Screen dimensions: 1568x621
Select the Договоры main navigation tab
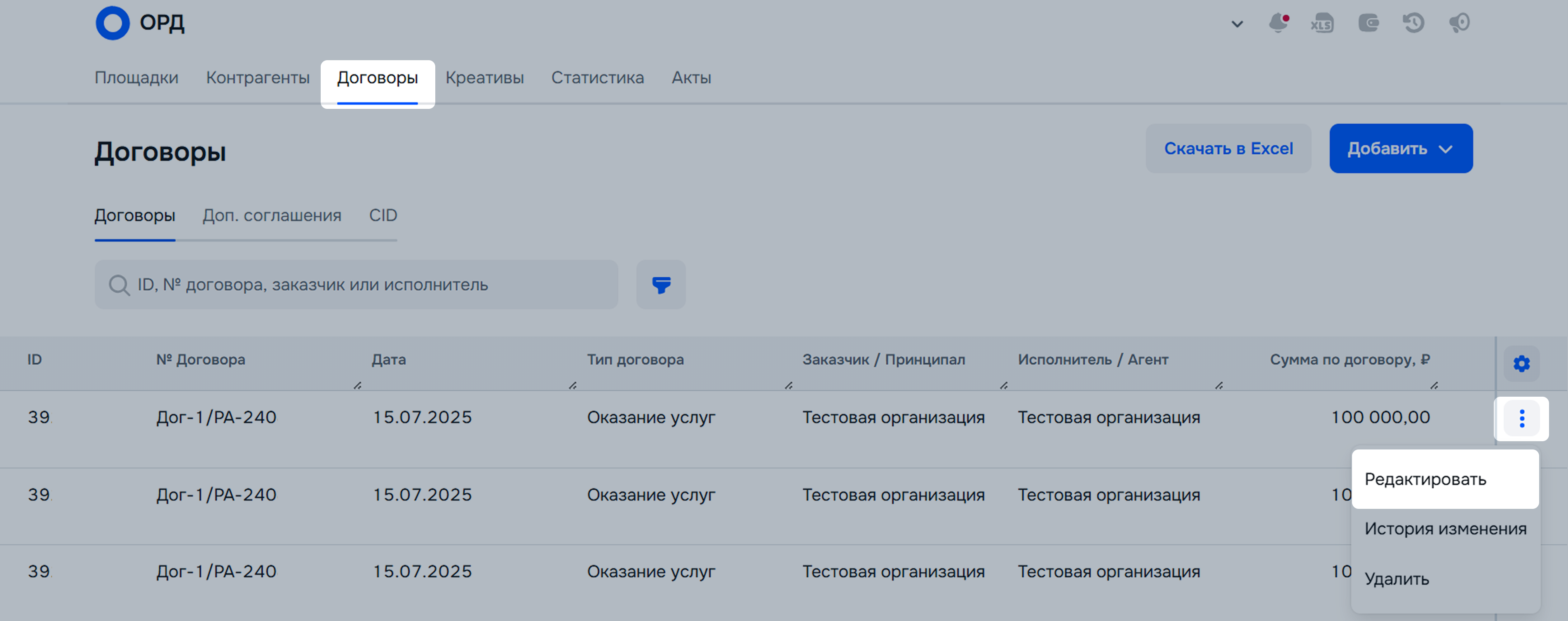point(378,78)
